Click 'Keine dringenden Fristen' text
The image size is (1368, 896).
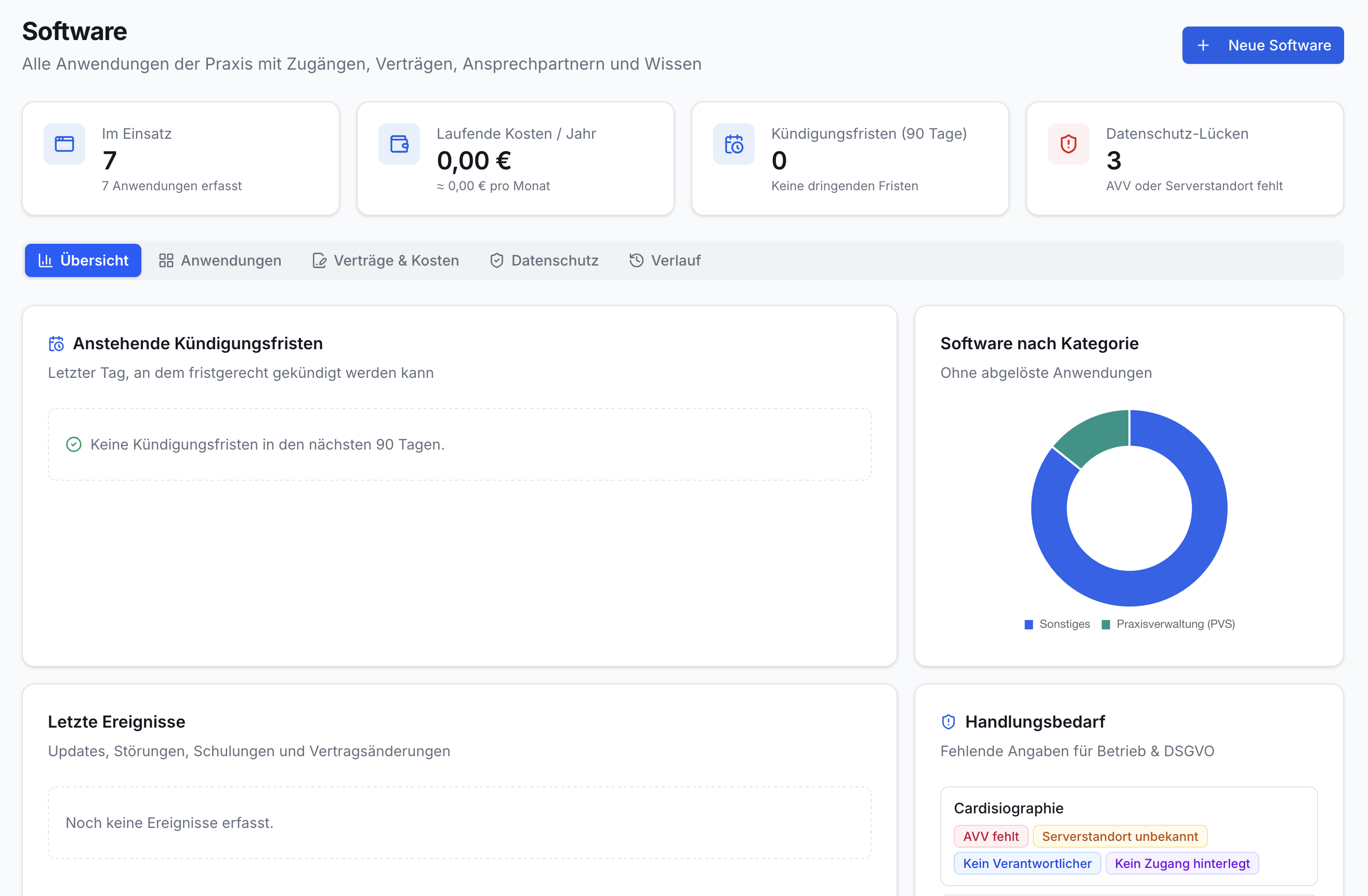point(845,186)
